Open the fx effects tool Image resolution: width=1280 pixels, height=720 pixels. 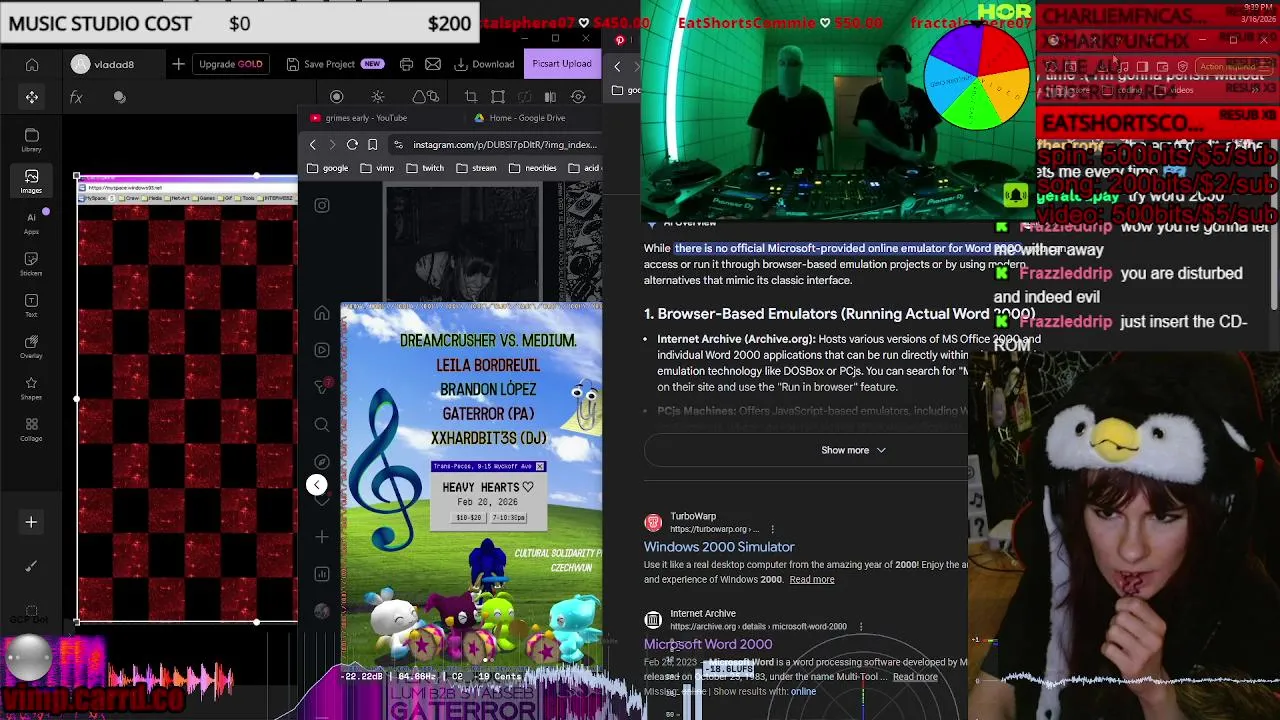(76, 97)
